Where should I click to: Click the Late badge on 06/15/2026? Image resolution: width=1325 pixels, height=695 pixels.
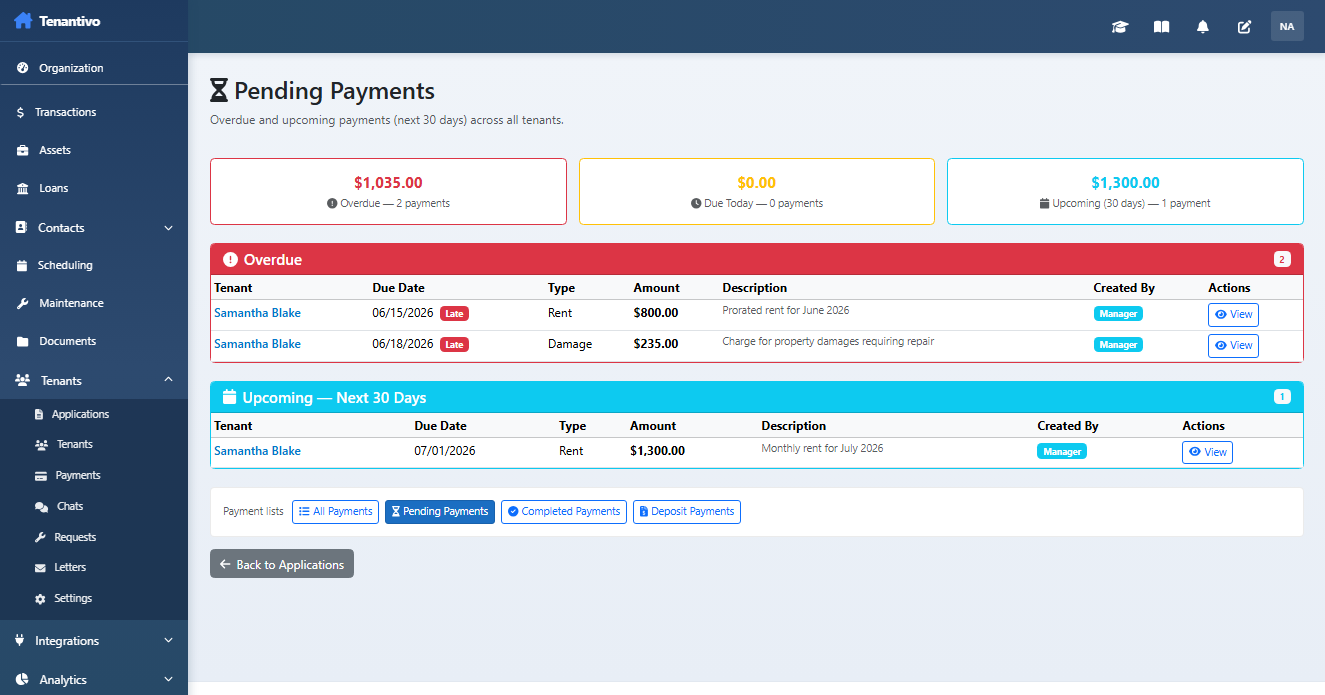[x=454, y=314]
